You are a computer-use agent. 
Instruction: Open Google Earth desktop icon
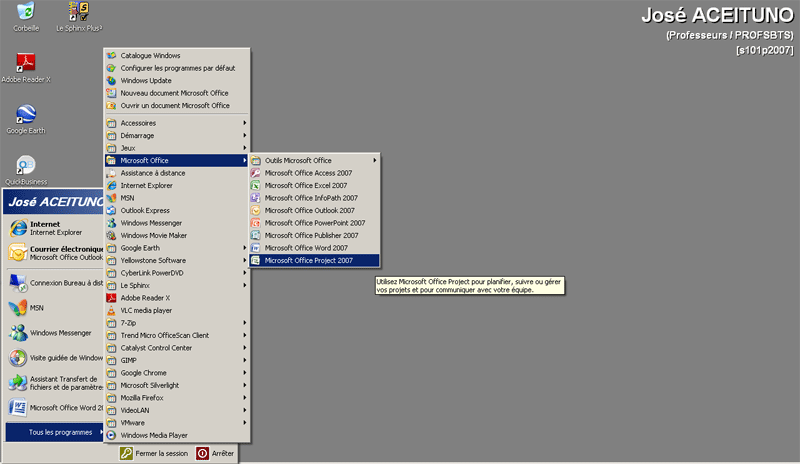coord(26,114)
